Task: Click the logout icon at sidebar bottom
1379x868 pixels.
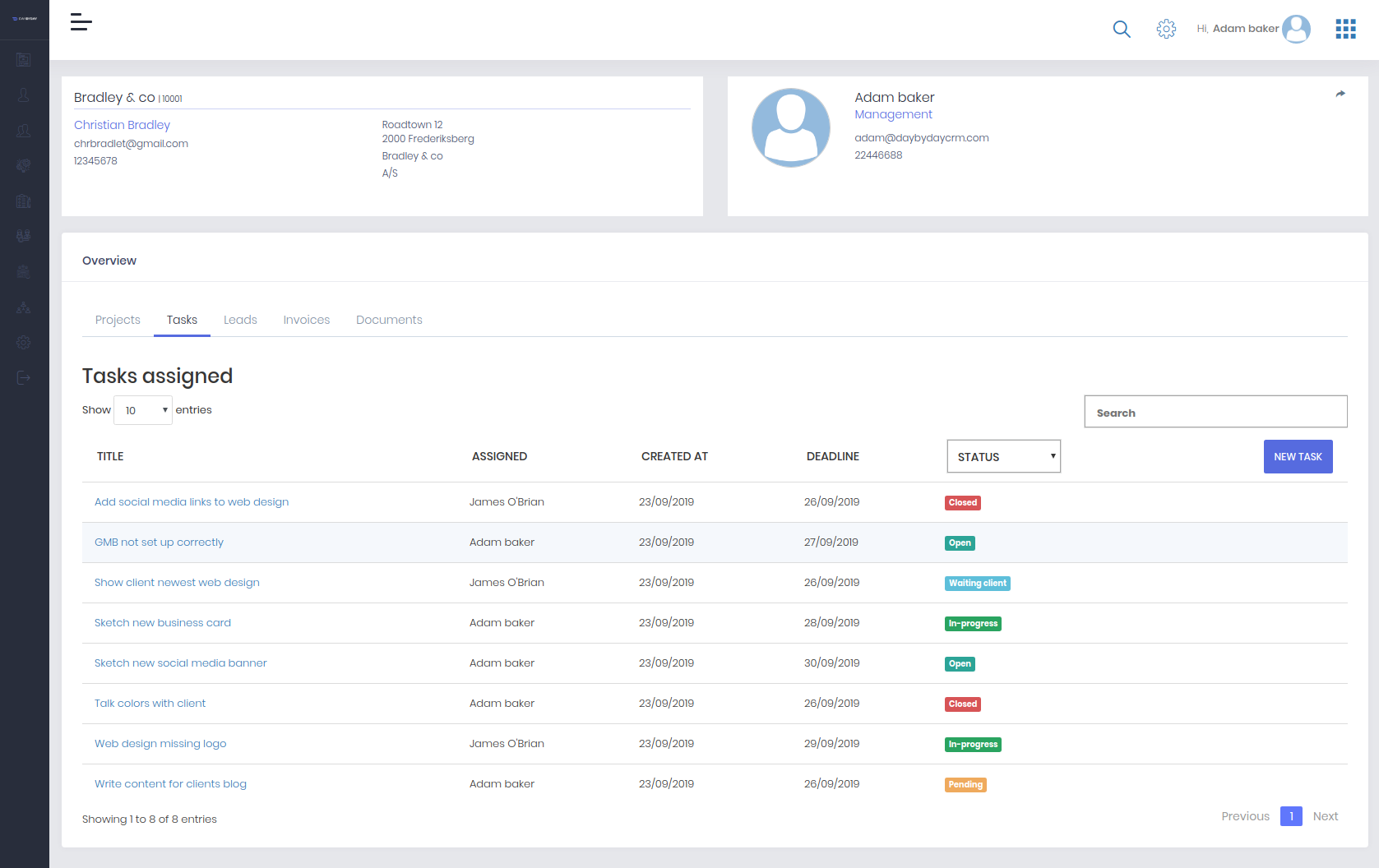Action: (23, 377)
